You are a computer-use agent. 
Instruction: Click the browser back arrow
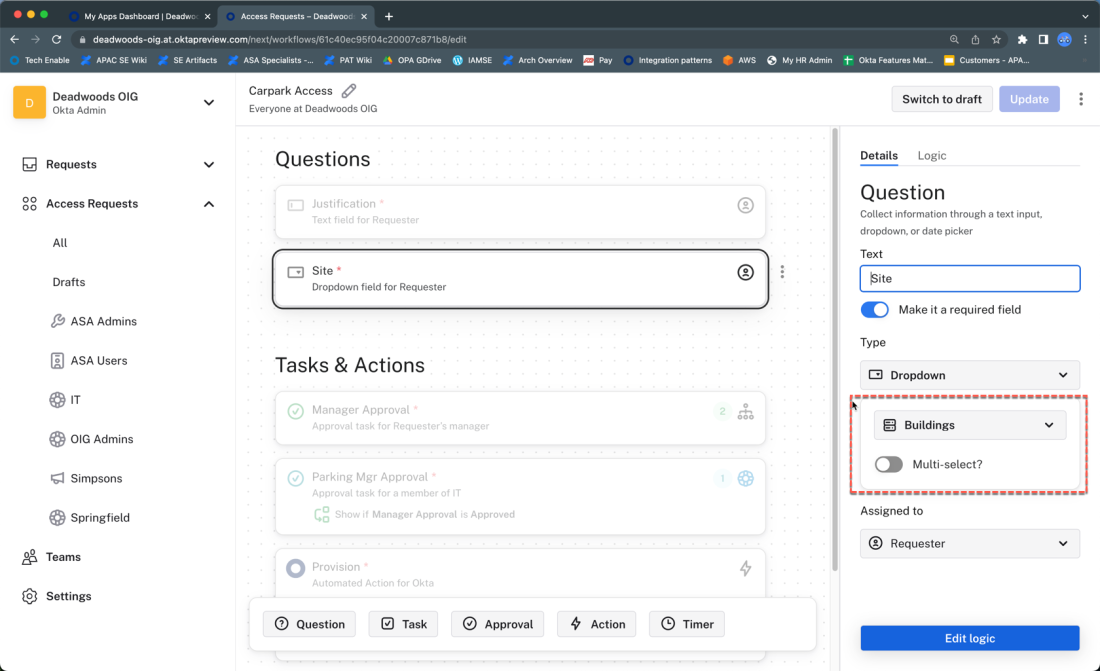15,39
